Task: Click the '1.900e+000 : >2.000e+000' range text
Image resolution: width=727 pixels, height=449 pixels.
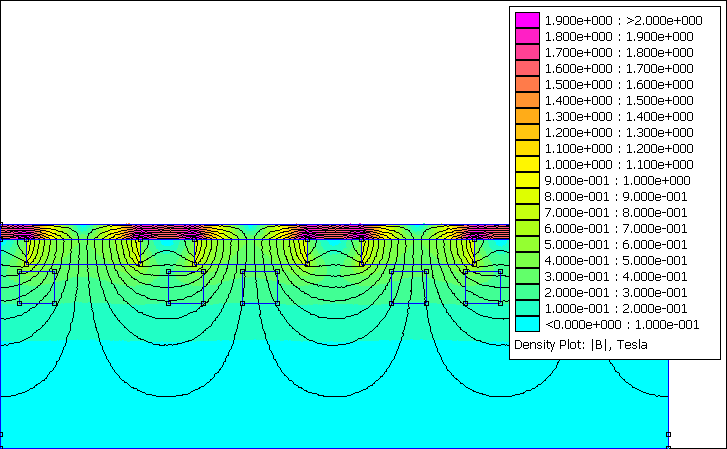Action: (x=623, y=20)
